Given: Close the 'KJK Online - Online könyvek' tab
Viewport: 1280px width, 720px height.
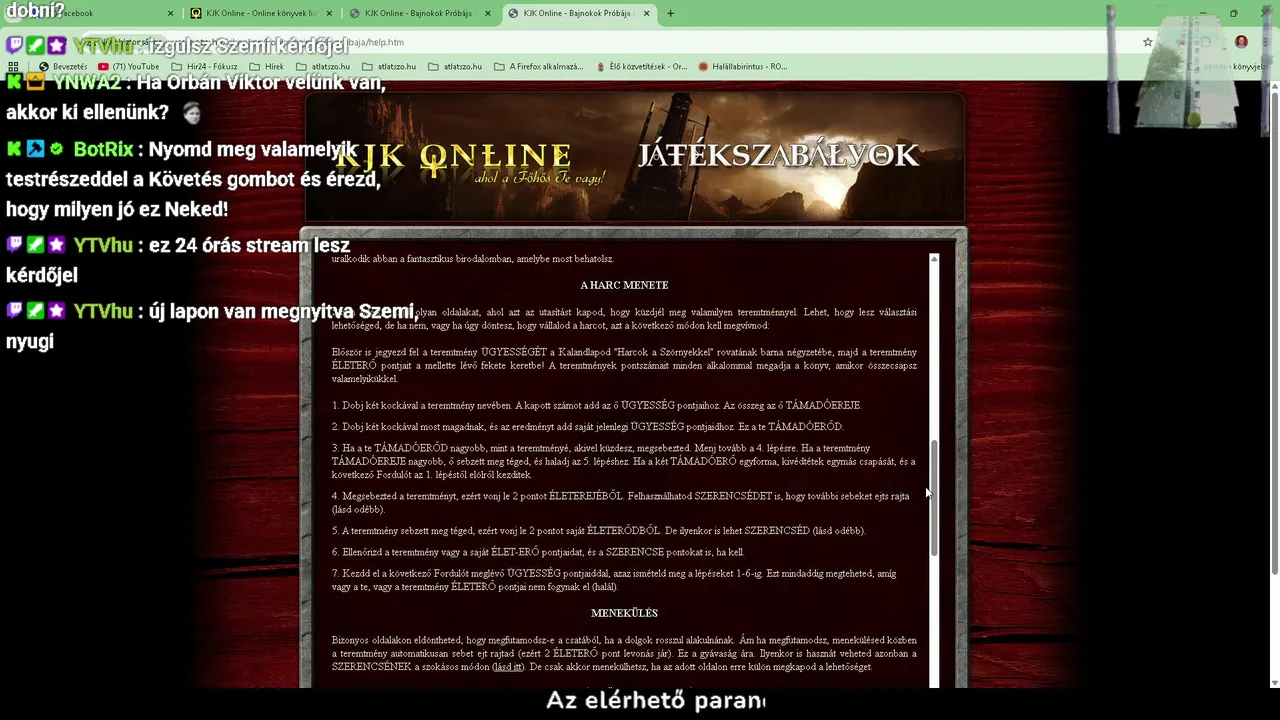Looking at the screenshot, I should coord(328,13).
